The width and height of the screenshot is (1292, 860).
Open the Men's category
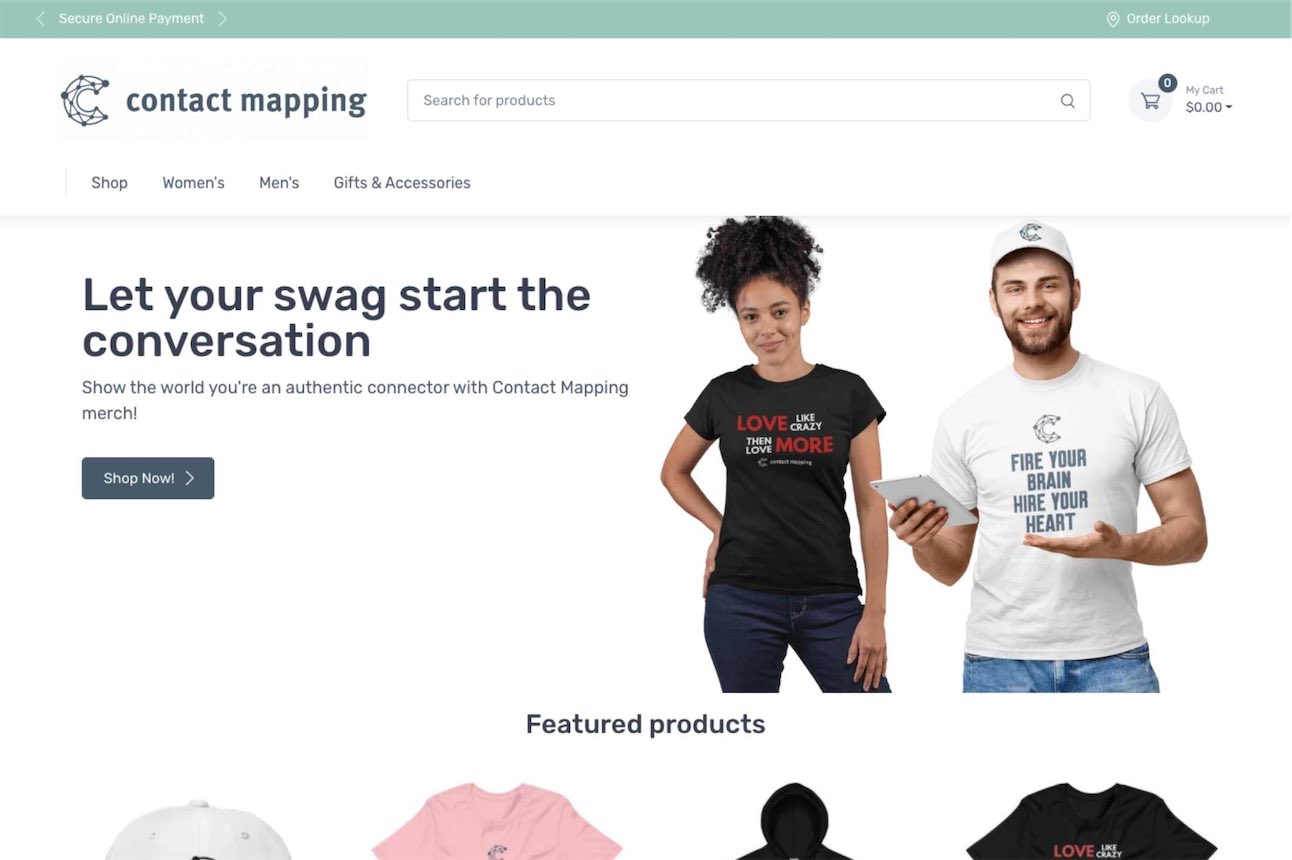279,183
